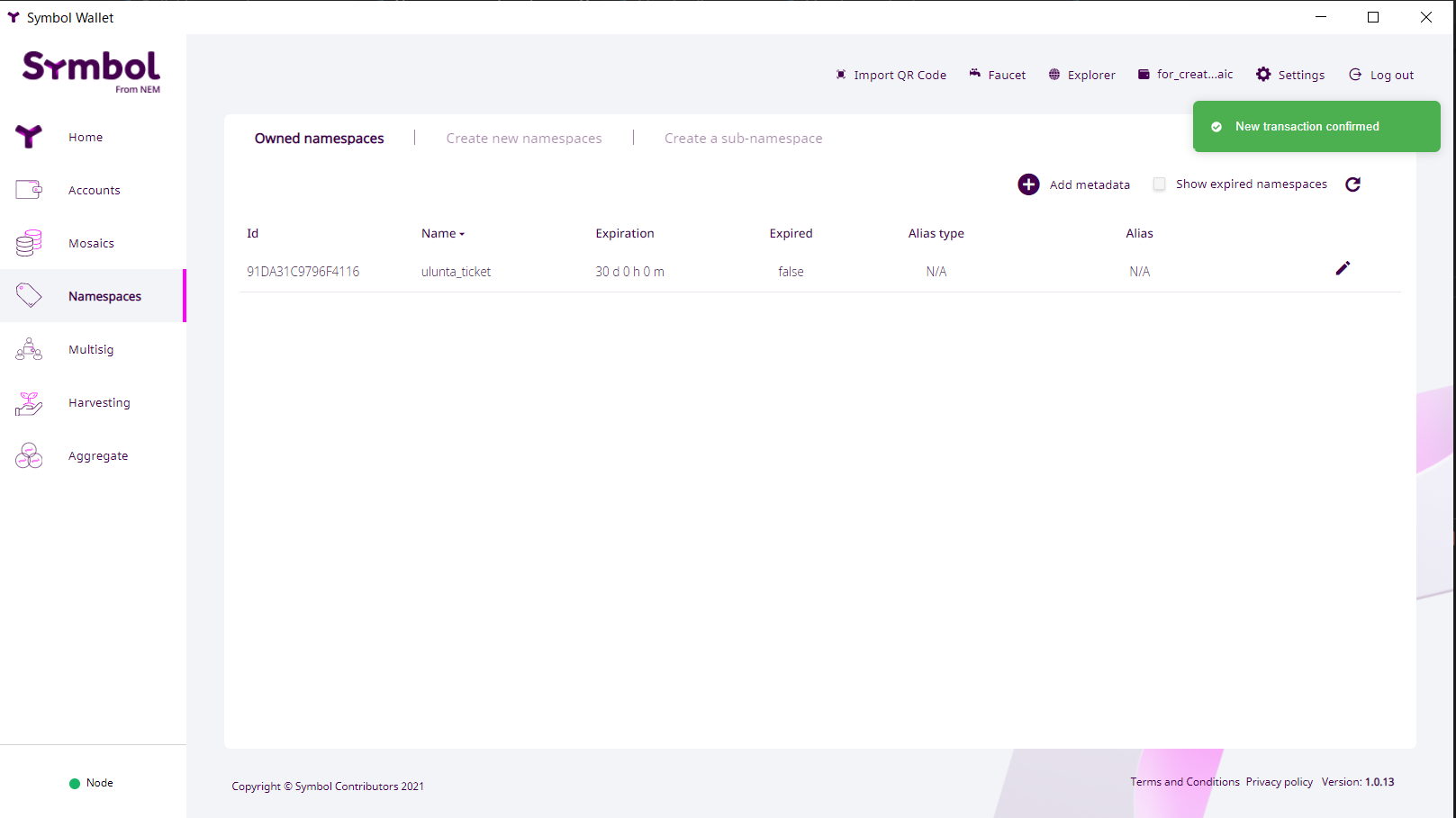Image resolution: width=1456 pixels, height=818 pixels.
Task: Edit the ulunta_ticket namespace with the pencil icon
Action: (1343, 268)
